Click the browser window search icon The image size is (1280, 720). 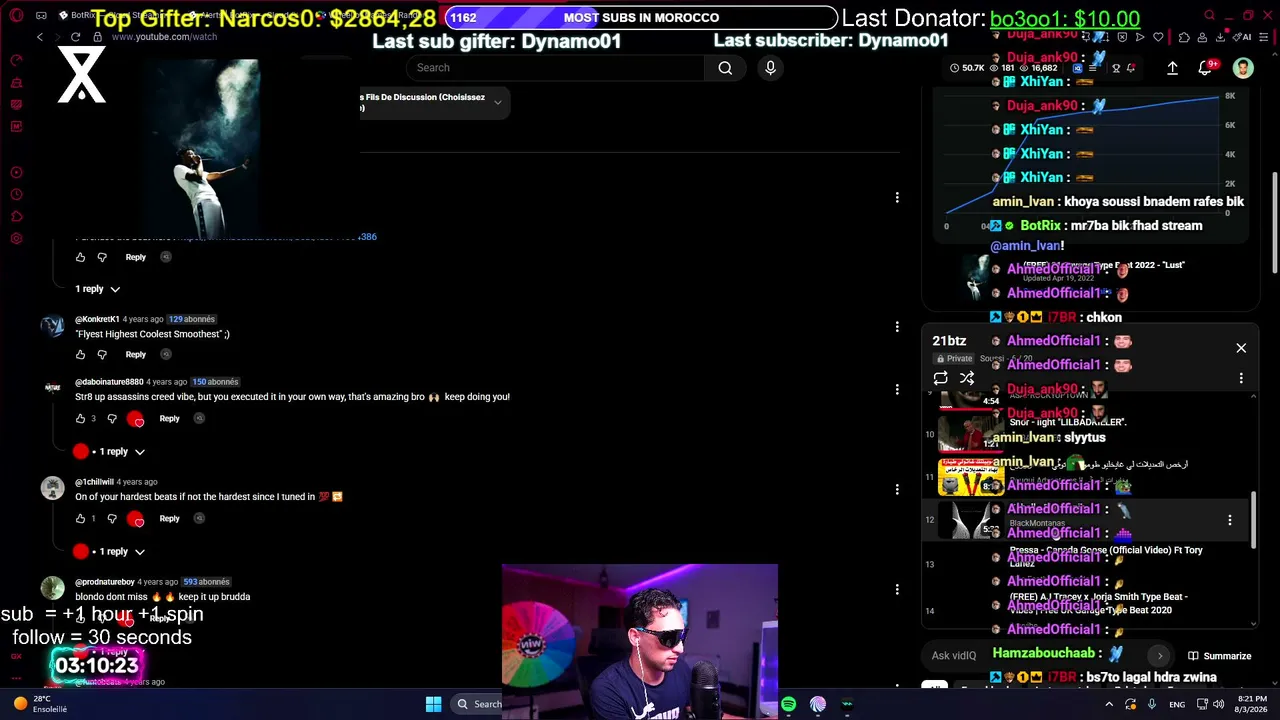(1209, 15)
